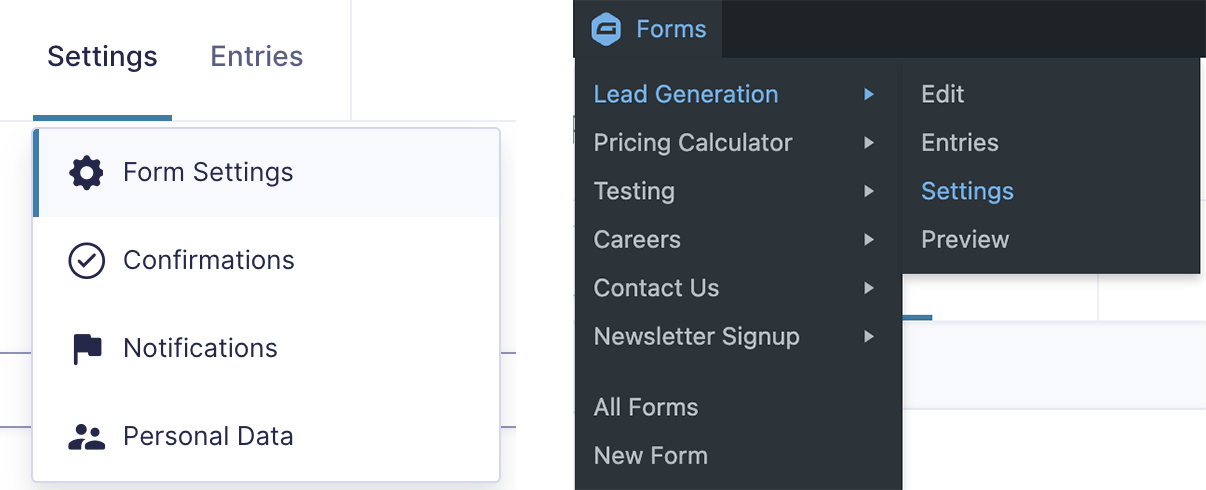This screenshot has width=1206, height=490.
Task: Expand the Contact Us submenu arrow
Action: pos(869,288)
